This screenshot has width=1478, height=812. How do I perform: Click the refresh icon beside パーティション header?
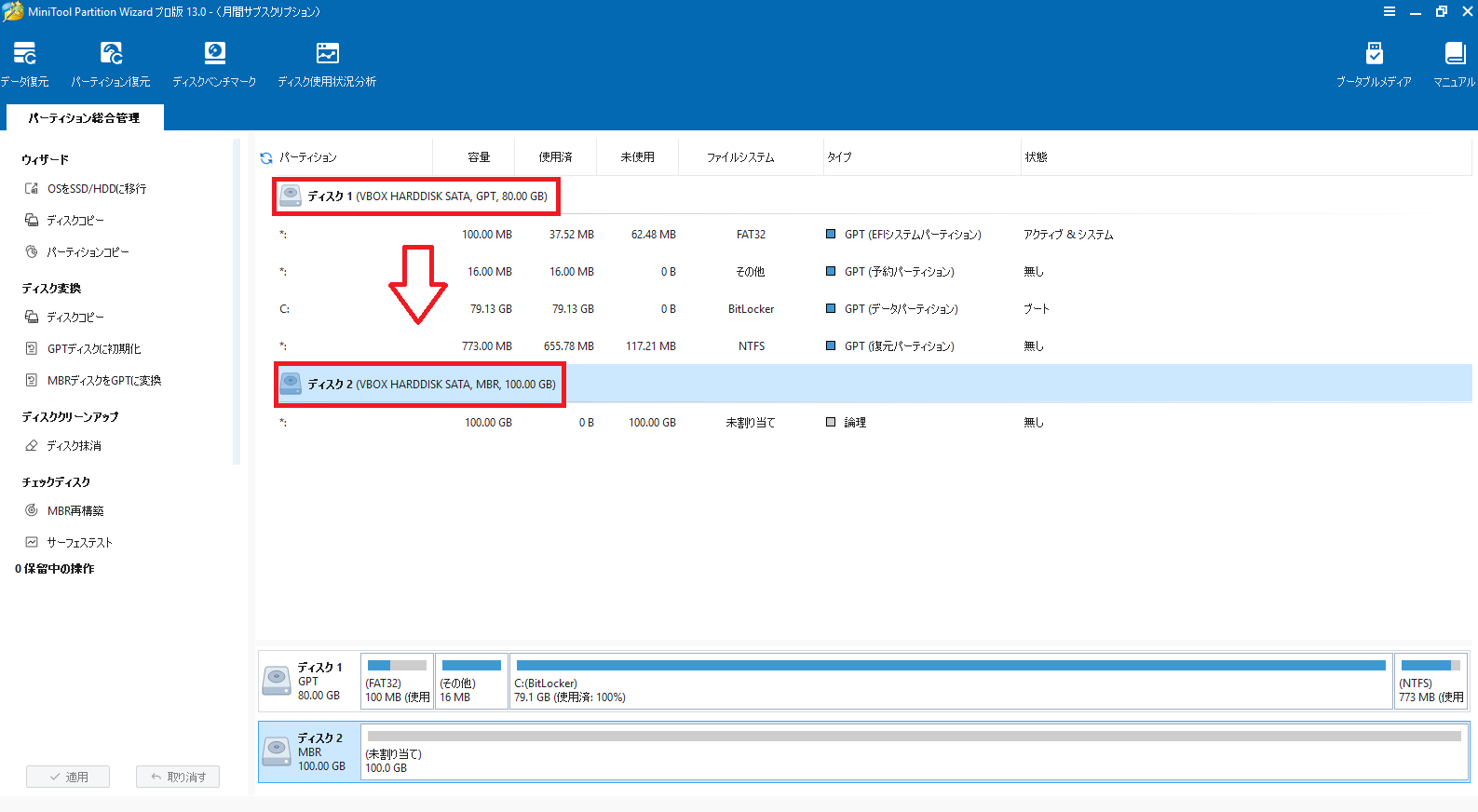pyautogui.click(x=266, y=158)
